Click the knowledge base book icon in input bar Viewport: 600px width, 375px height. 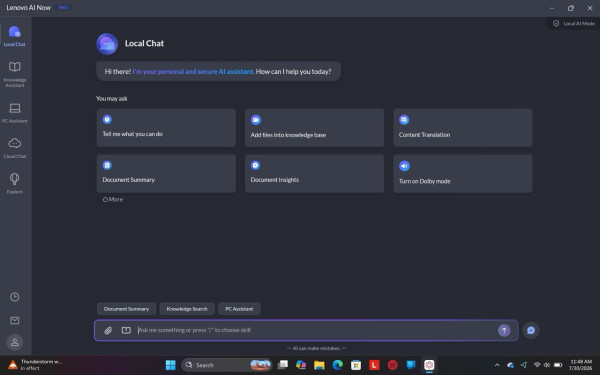[126, 330]
